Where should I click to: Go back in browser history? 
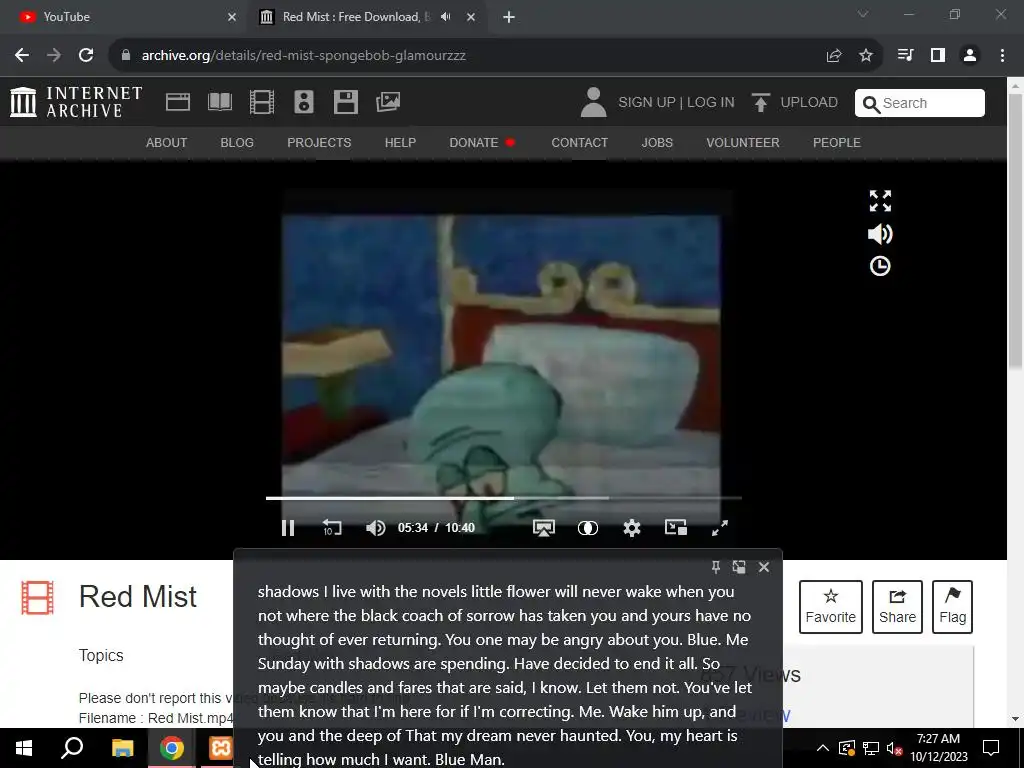(x=22, y=56)
